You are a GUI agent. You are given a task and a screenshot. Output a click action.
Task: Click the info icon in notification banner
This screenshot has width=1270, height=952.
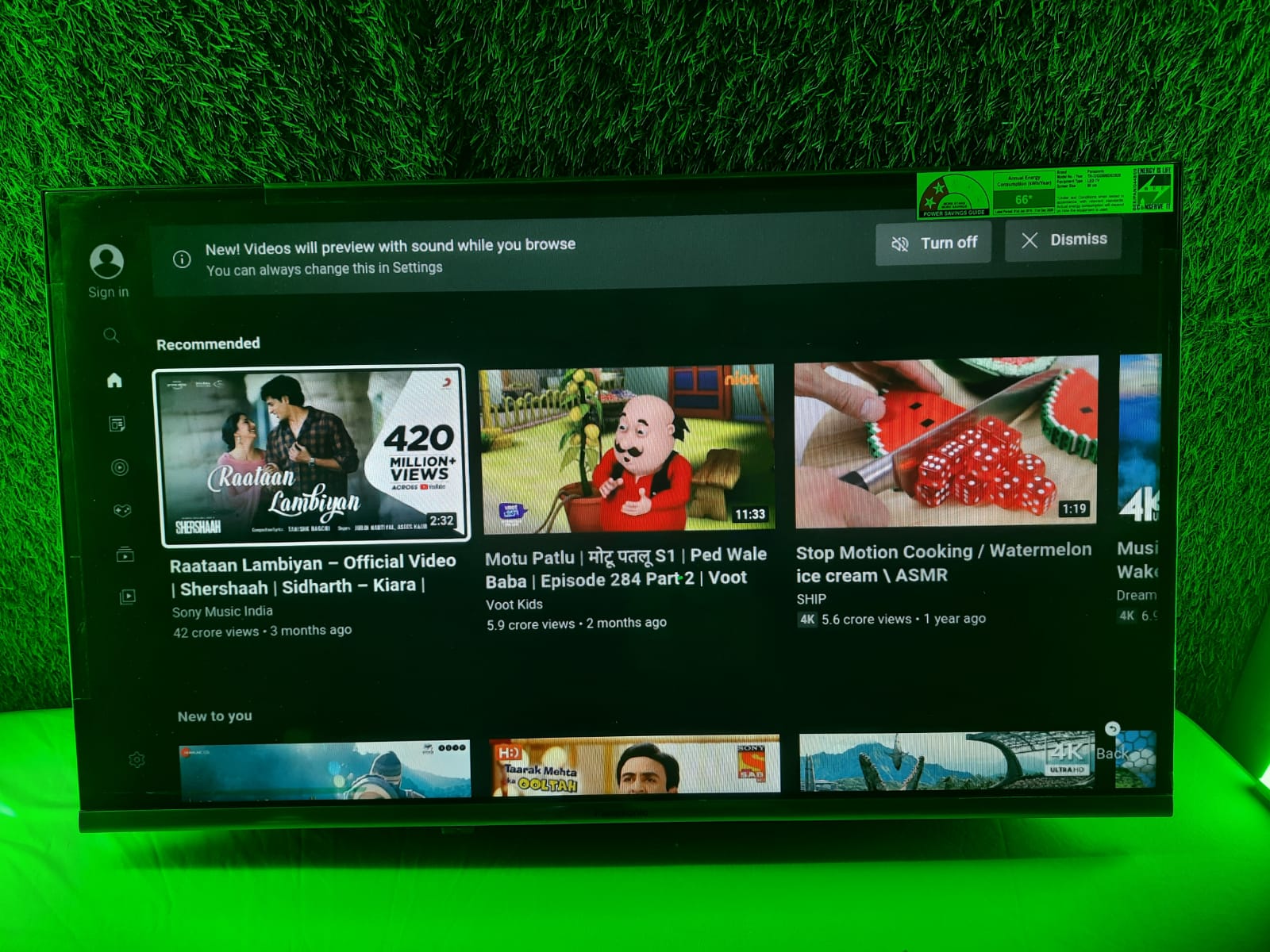coord(182,259)
